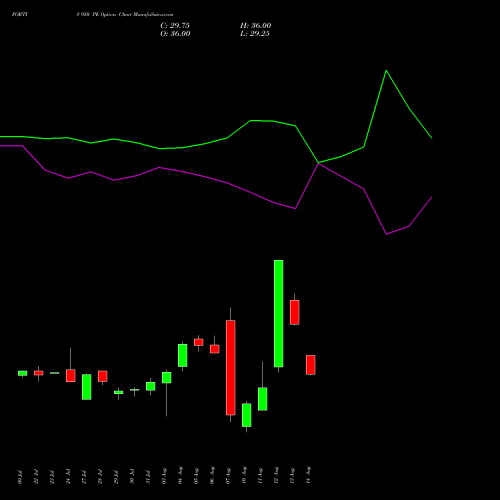Click the green indicator line's highest peak
Screen dimensions: 500x500
pyautogui.click(x=386, y=71)
